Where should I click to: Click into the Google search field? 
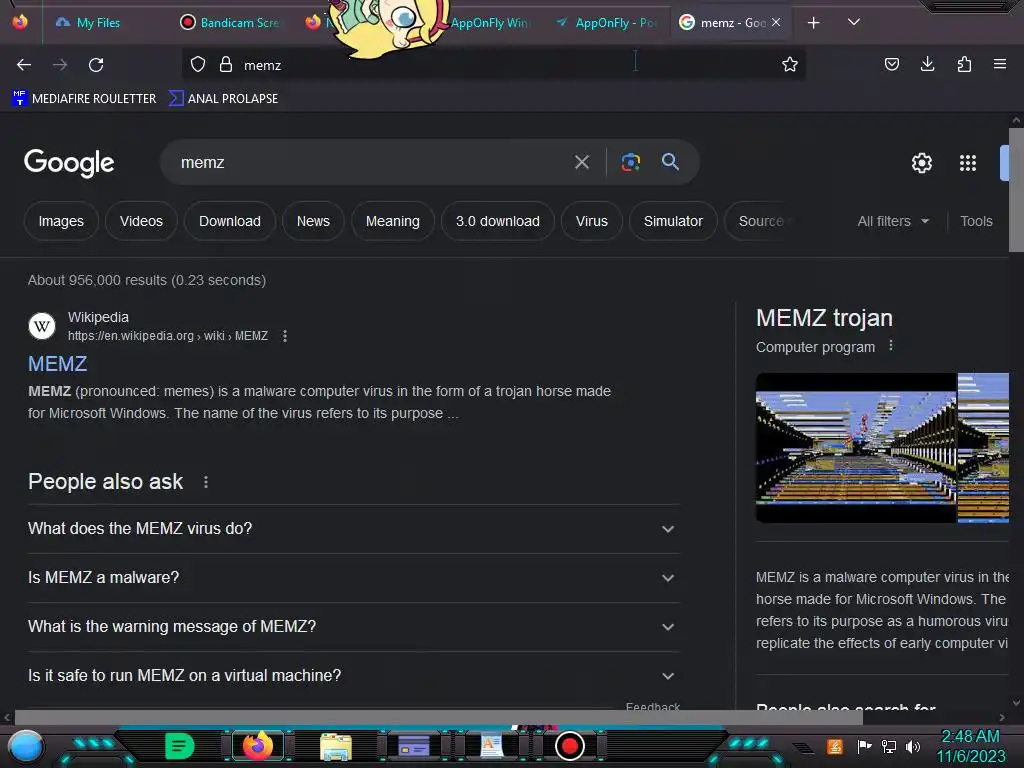point(372,162)
